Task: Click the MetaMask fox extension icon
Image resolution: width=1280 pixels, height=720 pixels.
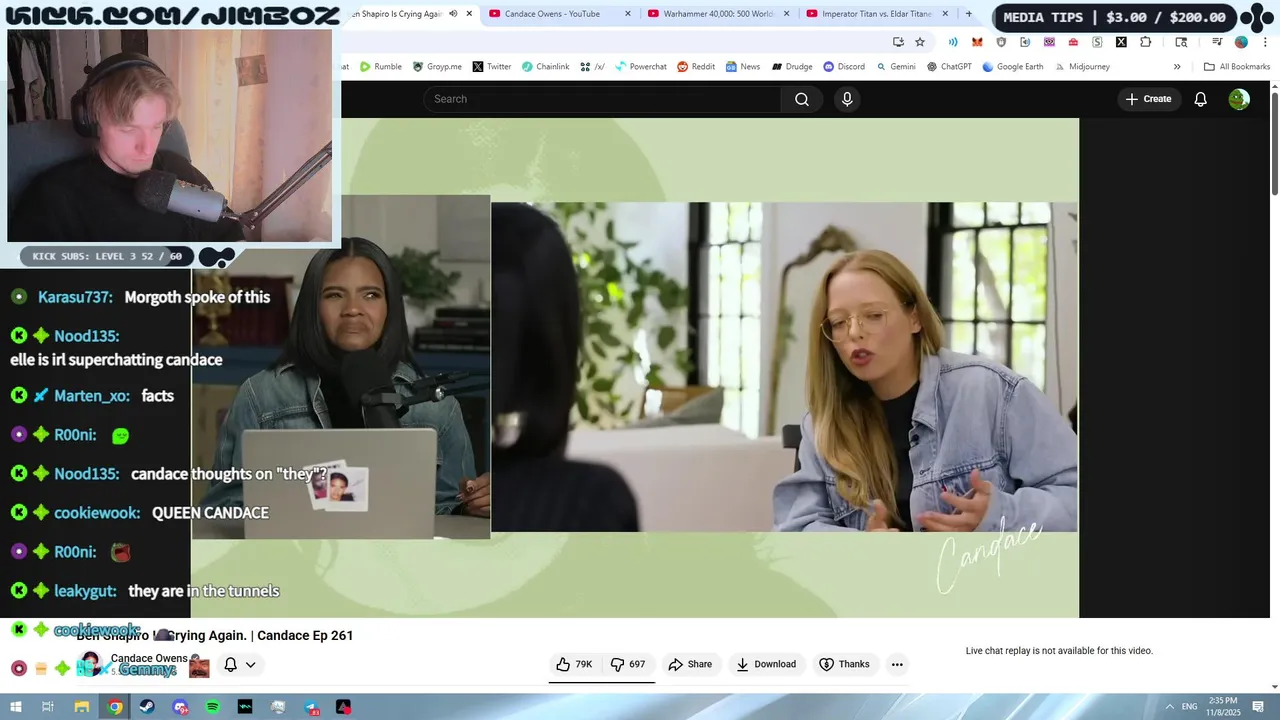Action: [x=977, y=42]
